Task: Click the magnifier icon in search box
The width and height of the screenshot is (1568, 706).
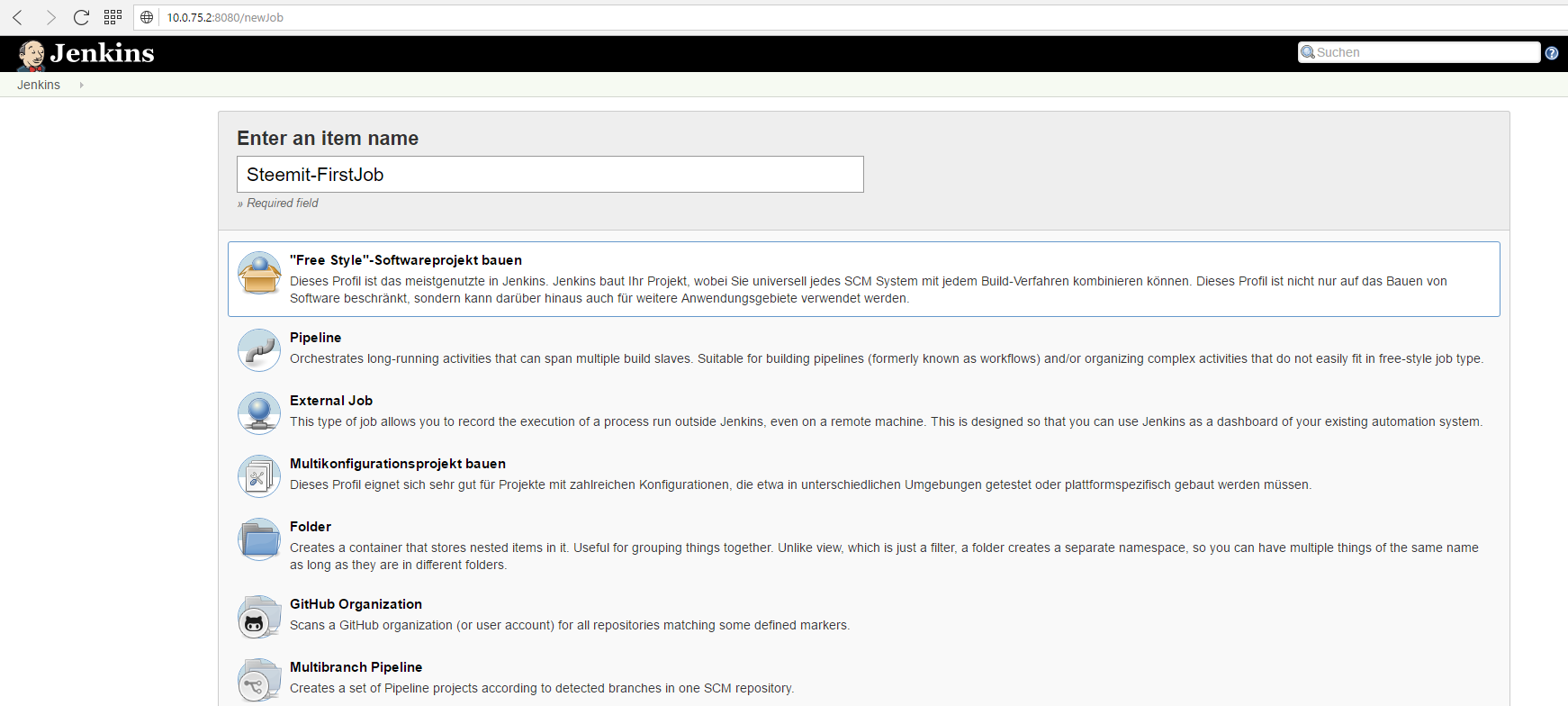Action: tap(1308, 52)
